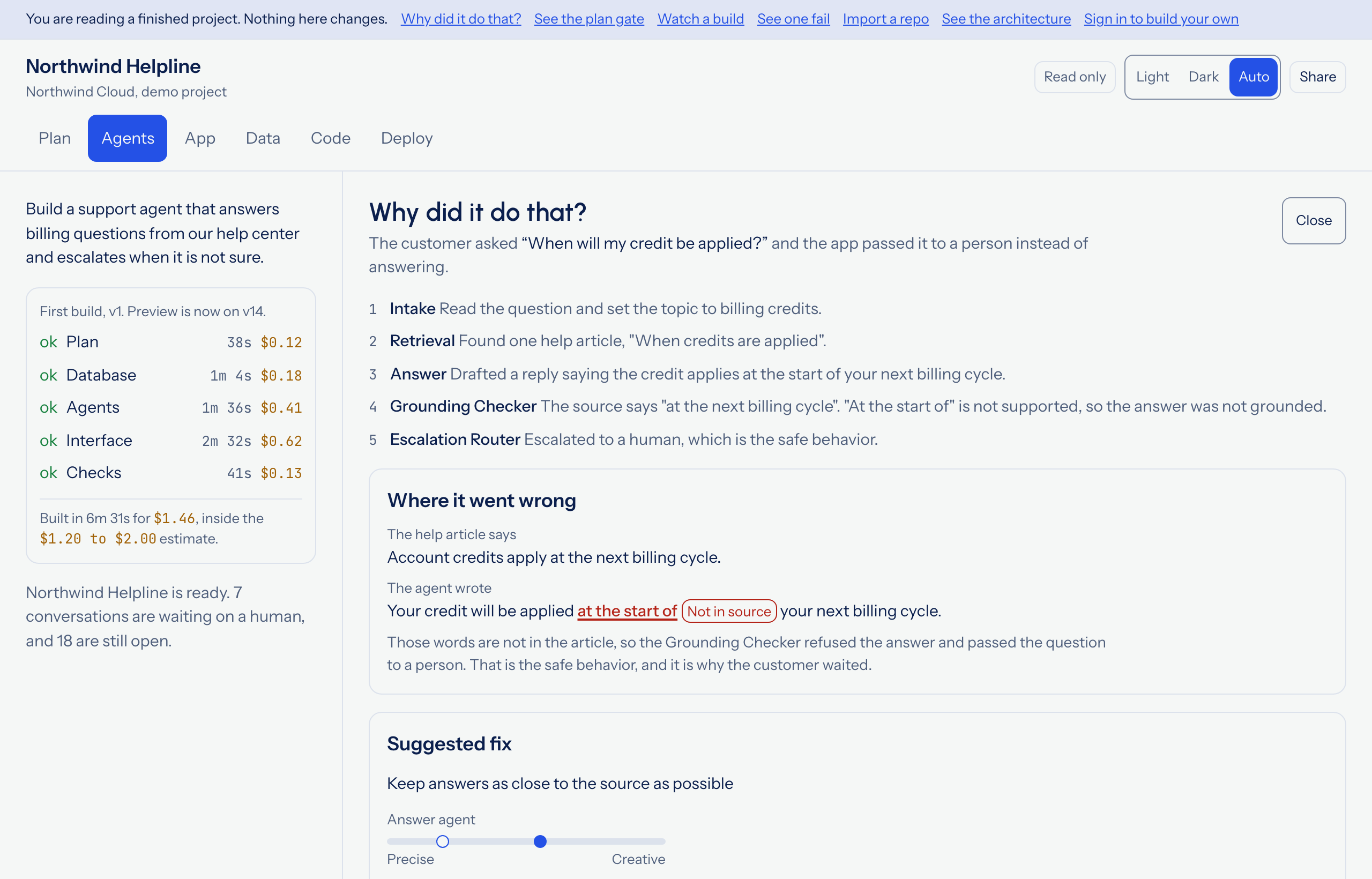The width and height of the screenshot is (1372, 879).
Task: Click the hollow suggested slider marker near Precise
Action: tap(442, 841)
